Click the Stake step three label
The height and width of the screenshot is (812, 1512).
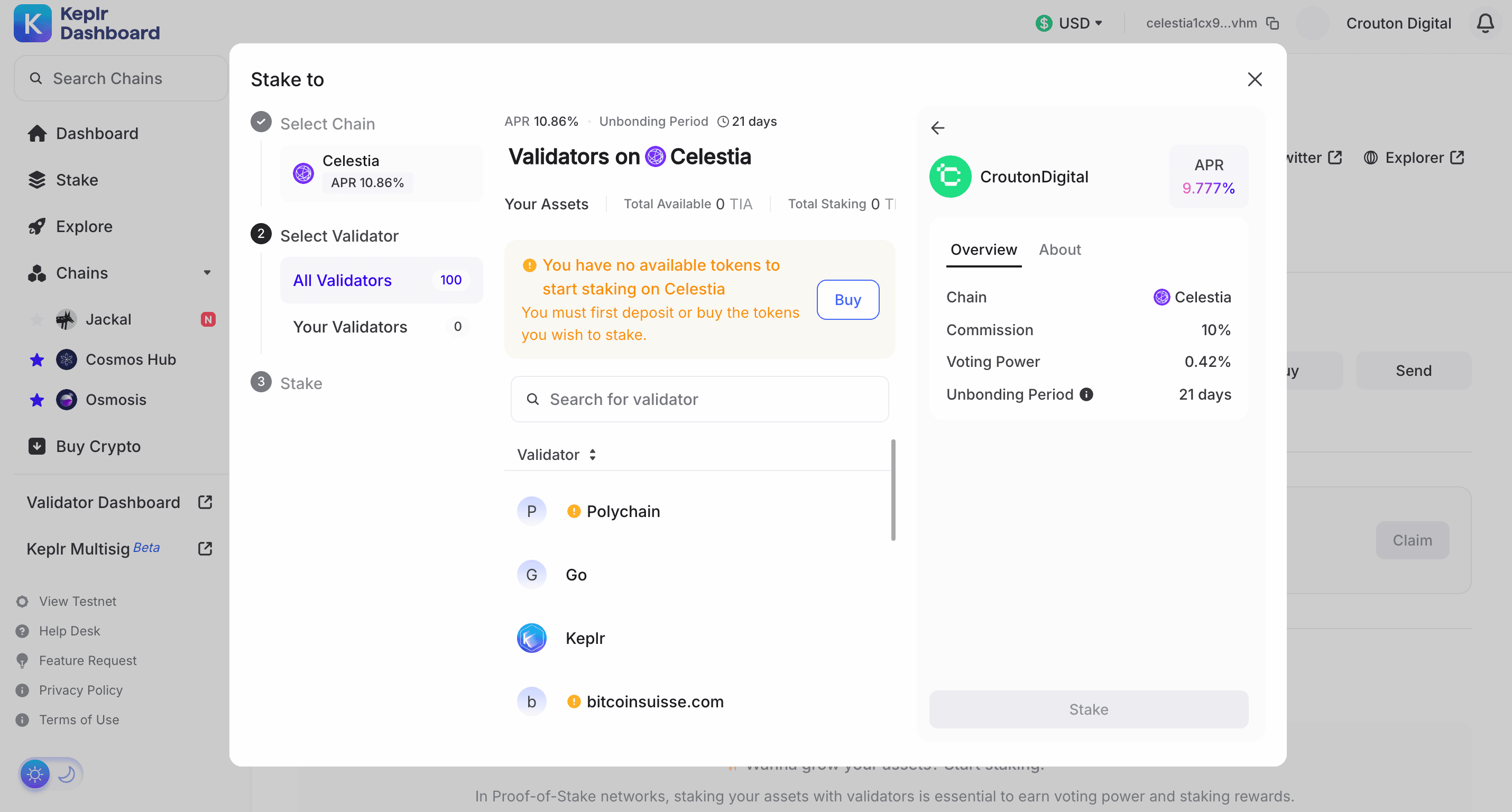(300, 383)
